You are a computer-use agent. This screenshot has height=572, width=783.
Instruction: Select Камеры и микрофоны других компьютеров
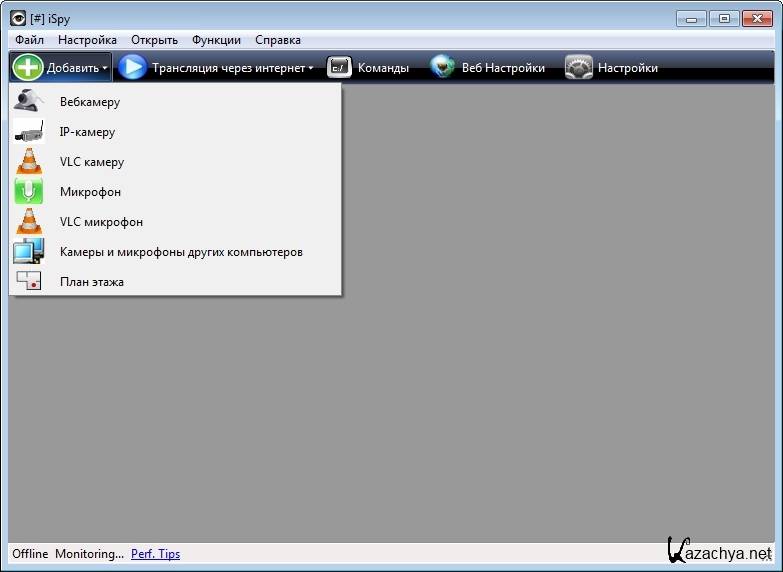click(x=181, y=252)
